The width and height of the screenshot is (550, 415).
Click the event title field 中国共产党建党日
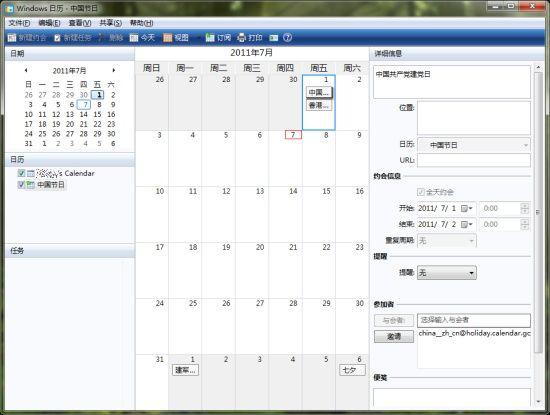click(x=452, y=82)
